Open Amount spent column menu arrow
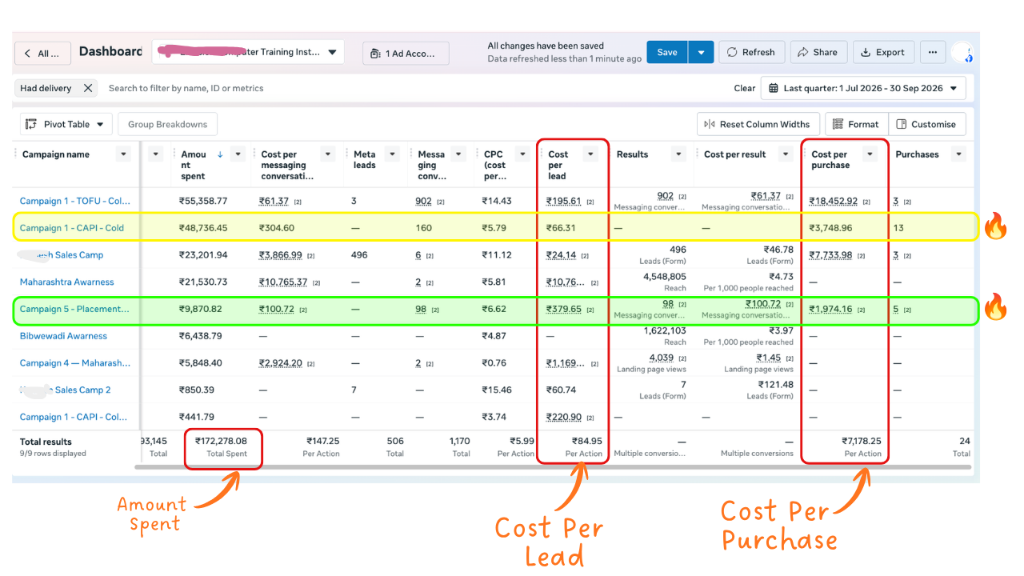This screenshot has width=1024, height=576. click(238, 154)
